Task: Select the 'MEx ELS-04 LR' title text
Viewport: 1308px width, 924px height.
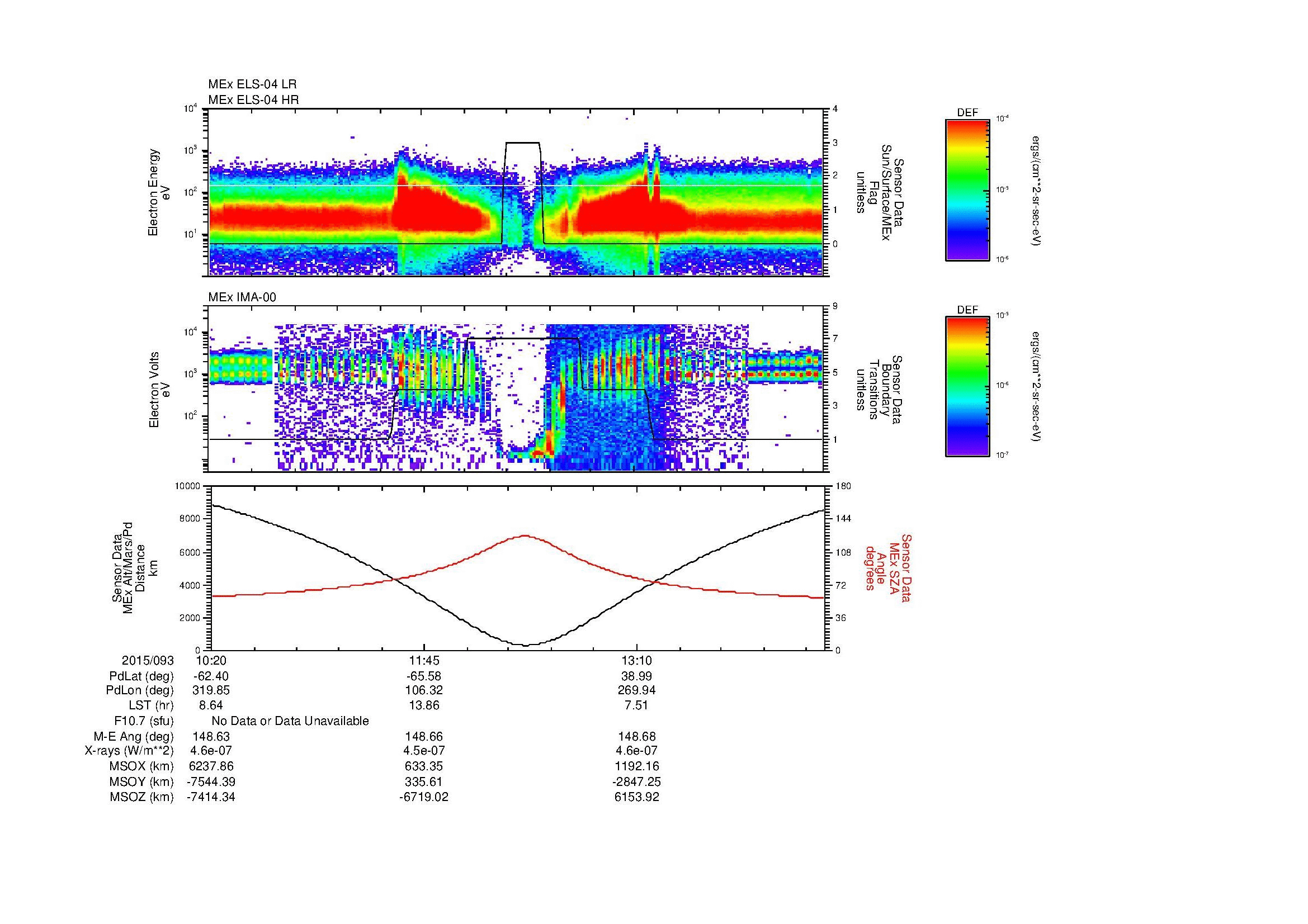Action: click(252, 84)
